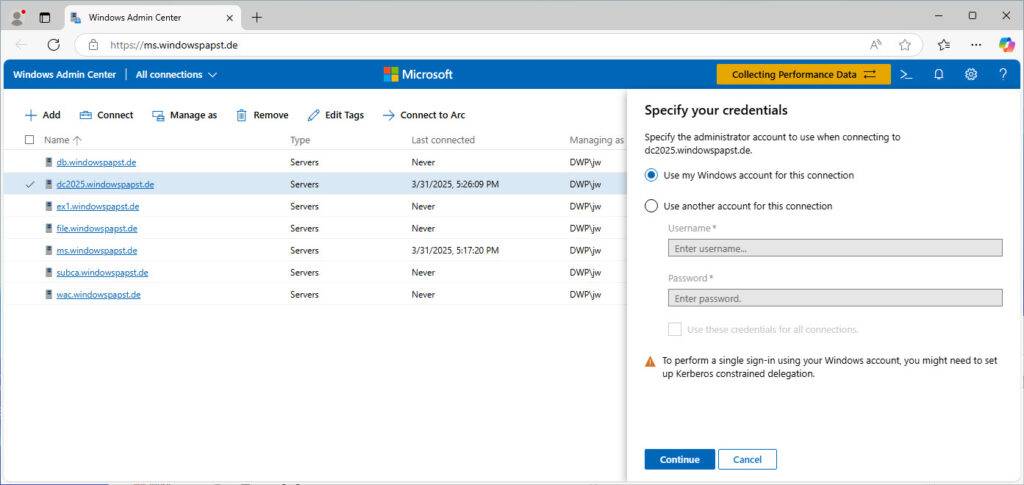The height and width of the screenshot is (485, 1024).
Task: Click the browser address bar URL
Action: 173,45
